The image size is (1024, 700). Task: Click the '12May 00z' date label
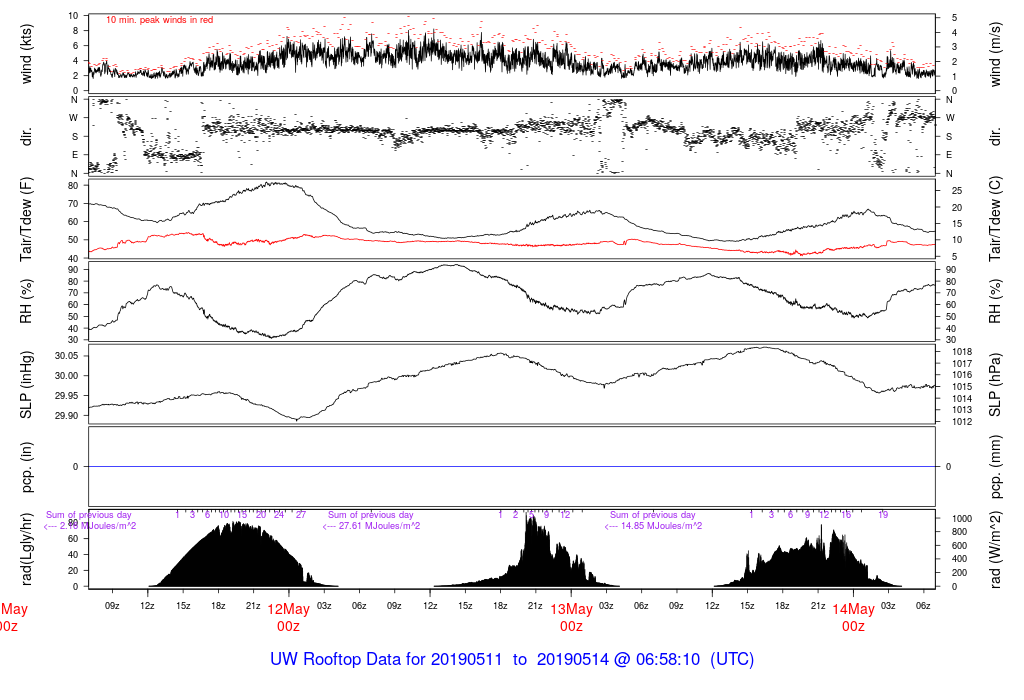(x=289, y=618)
